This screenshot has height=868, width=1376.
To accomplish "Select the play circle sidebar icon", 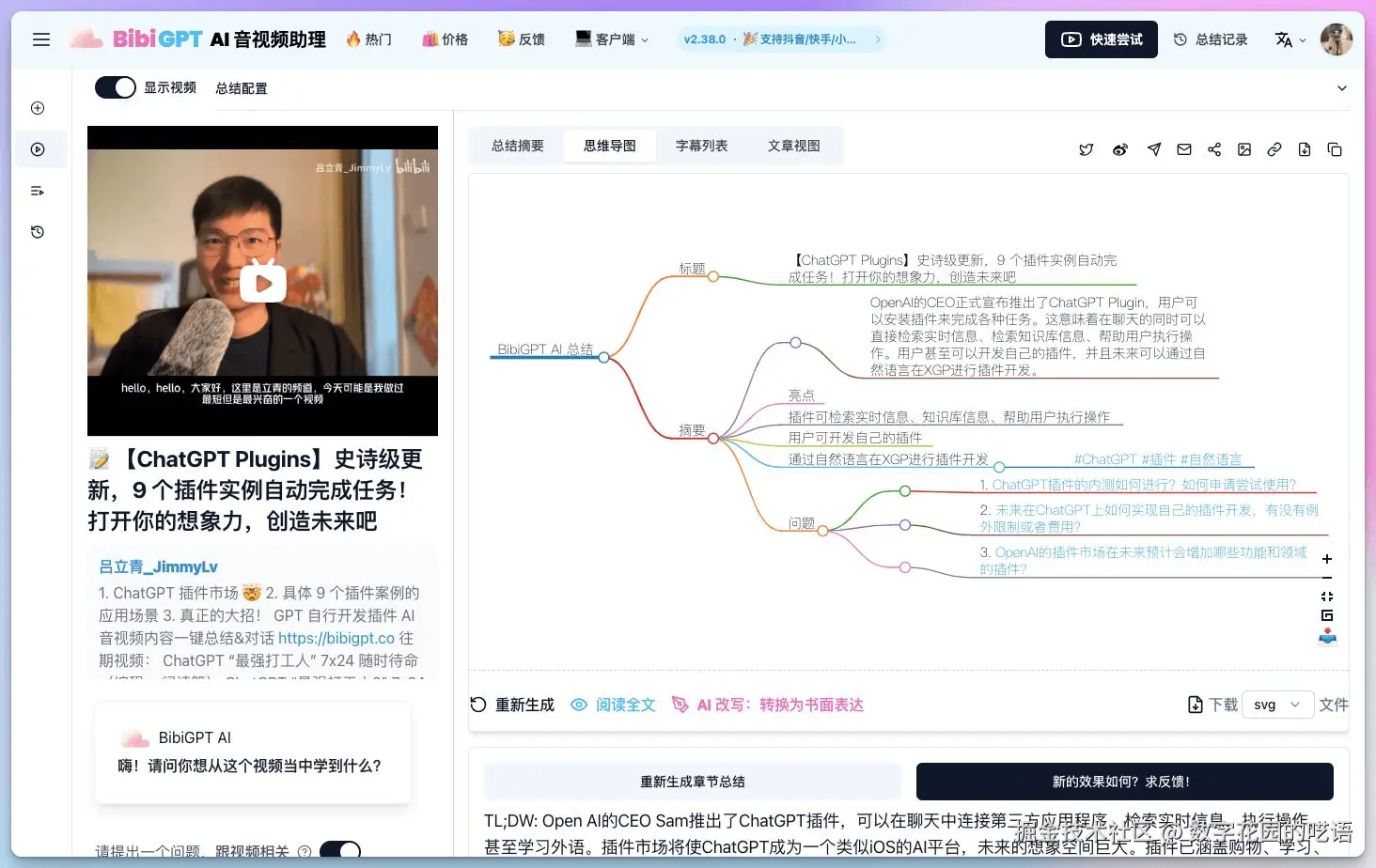I will click(x=38, y=149).
